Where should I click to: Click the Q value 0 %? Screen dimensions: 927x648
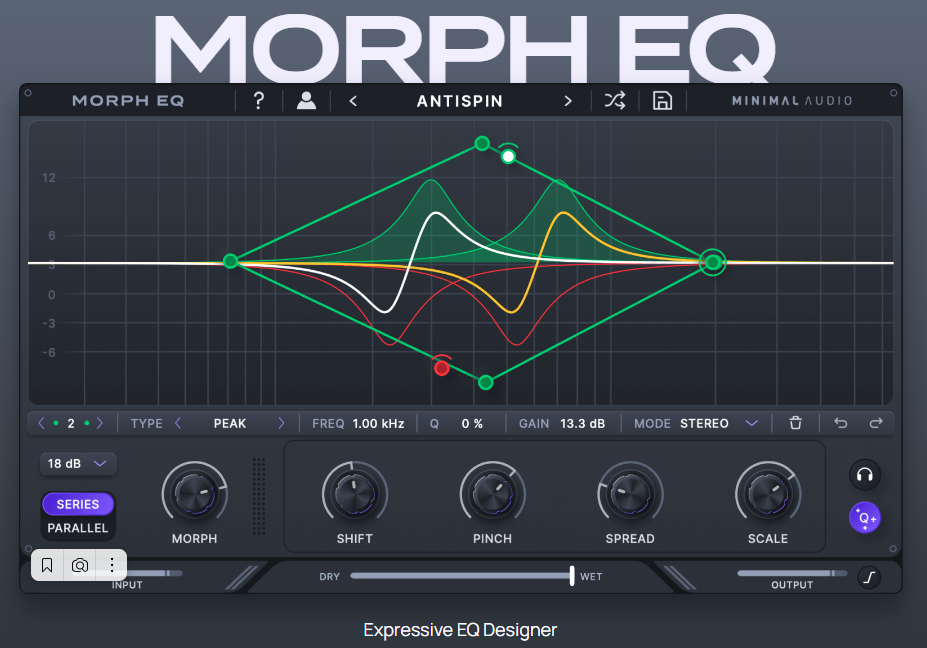pyautogui.click(x=472, y=423)
